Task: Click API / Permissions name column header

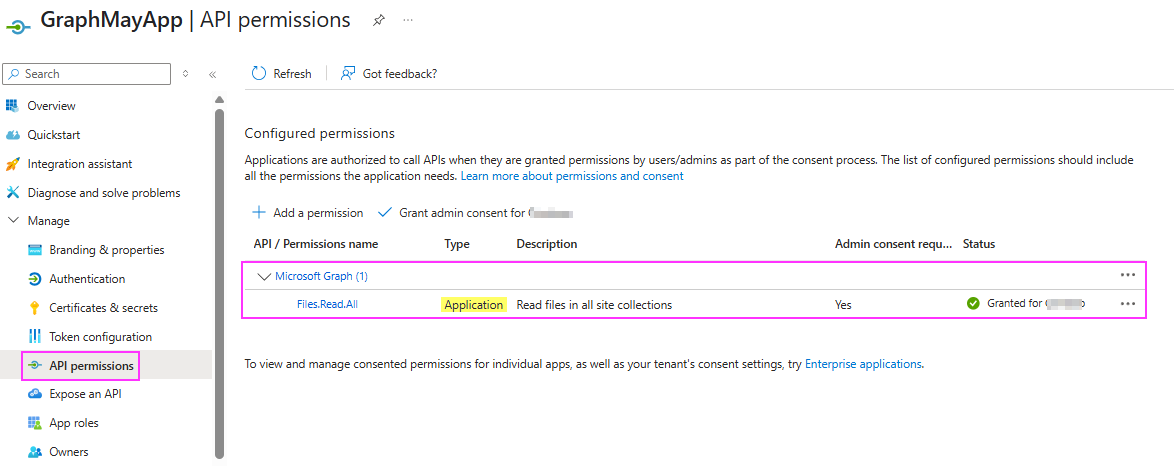Action: click(316, 244)
